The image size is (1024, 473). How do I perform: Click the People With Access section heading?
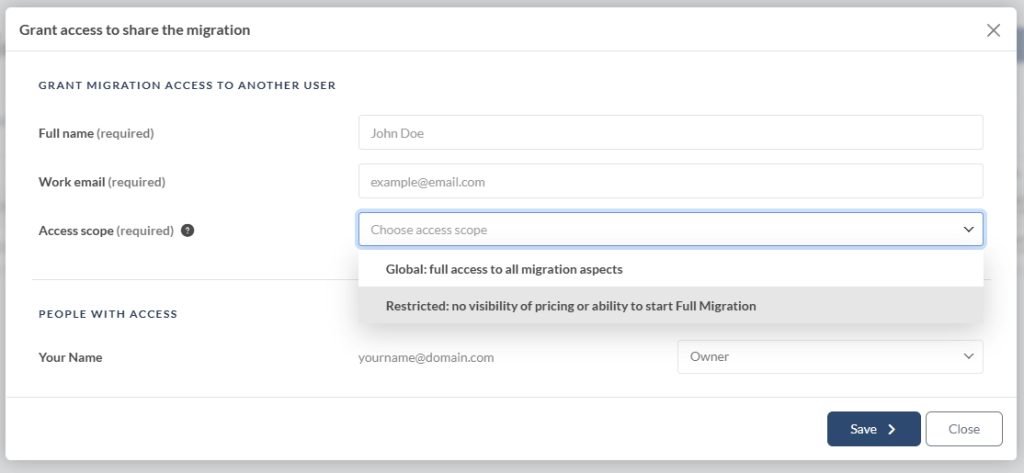pyautogui.click(x=108, y=314)
